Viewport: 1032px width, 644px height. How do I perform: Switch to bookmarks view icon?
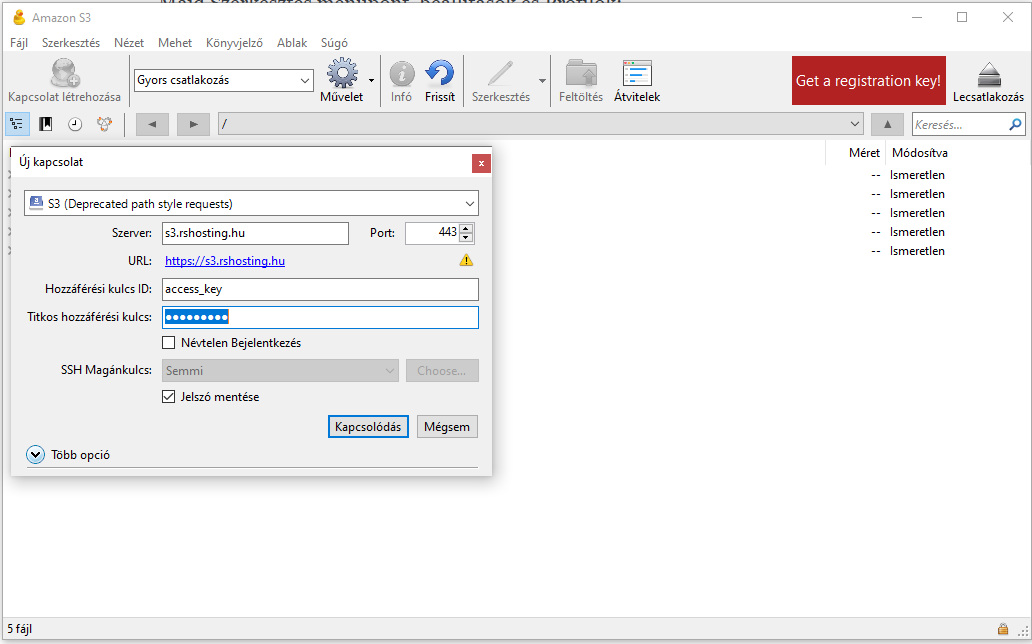(x=46, y=124)
